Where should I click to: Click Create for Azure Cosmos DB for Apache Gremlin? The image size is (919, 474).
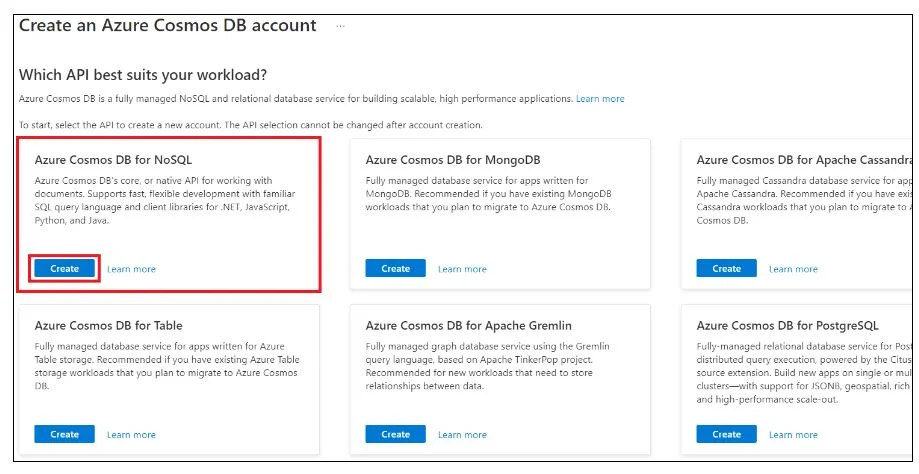pos(396,434)
